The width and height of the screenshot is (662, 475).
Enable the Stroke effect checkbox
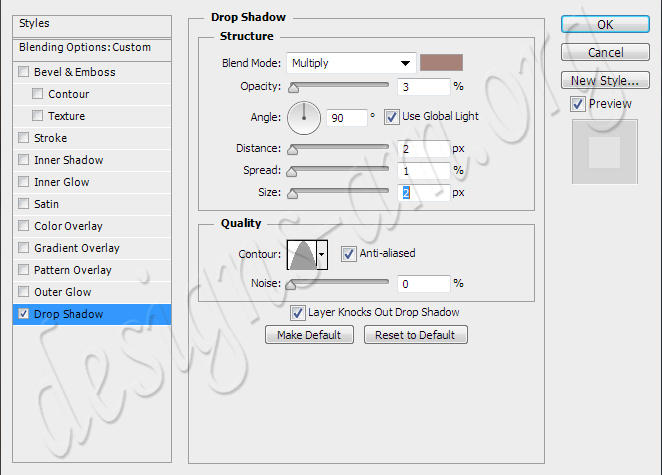point(24,138)
